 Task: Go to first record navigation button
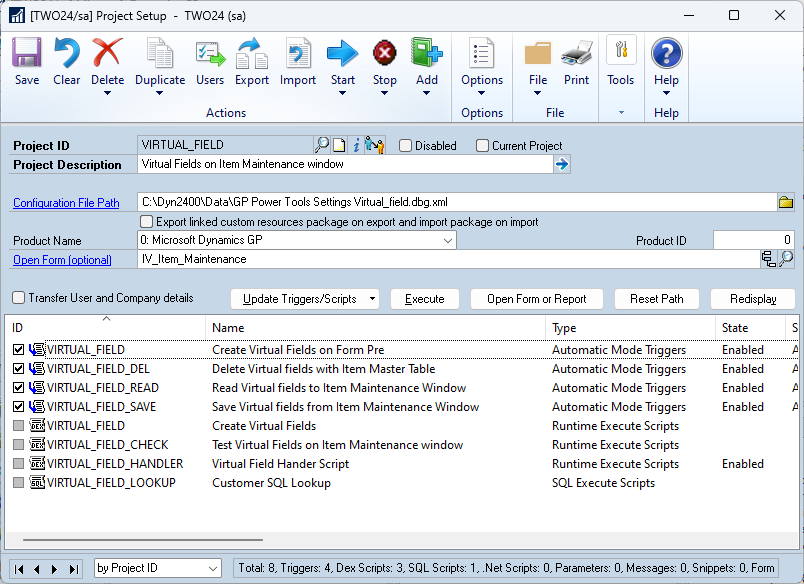[x=19, y=569]
